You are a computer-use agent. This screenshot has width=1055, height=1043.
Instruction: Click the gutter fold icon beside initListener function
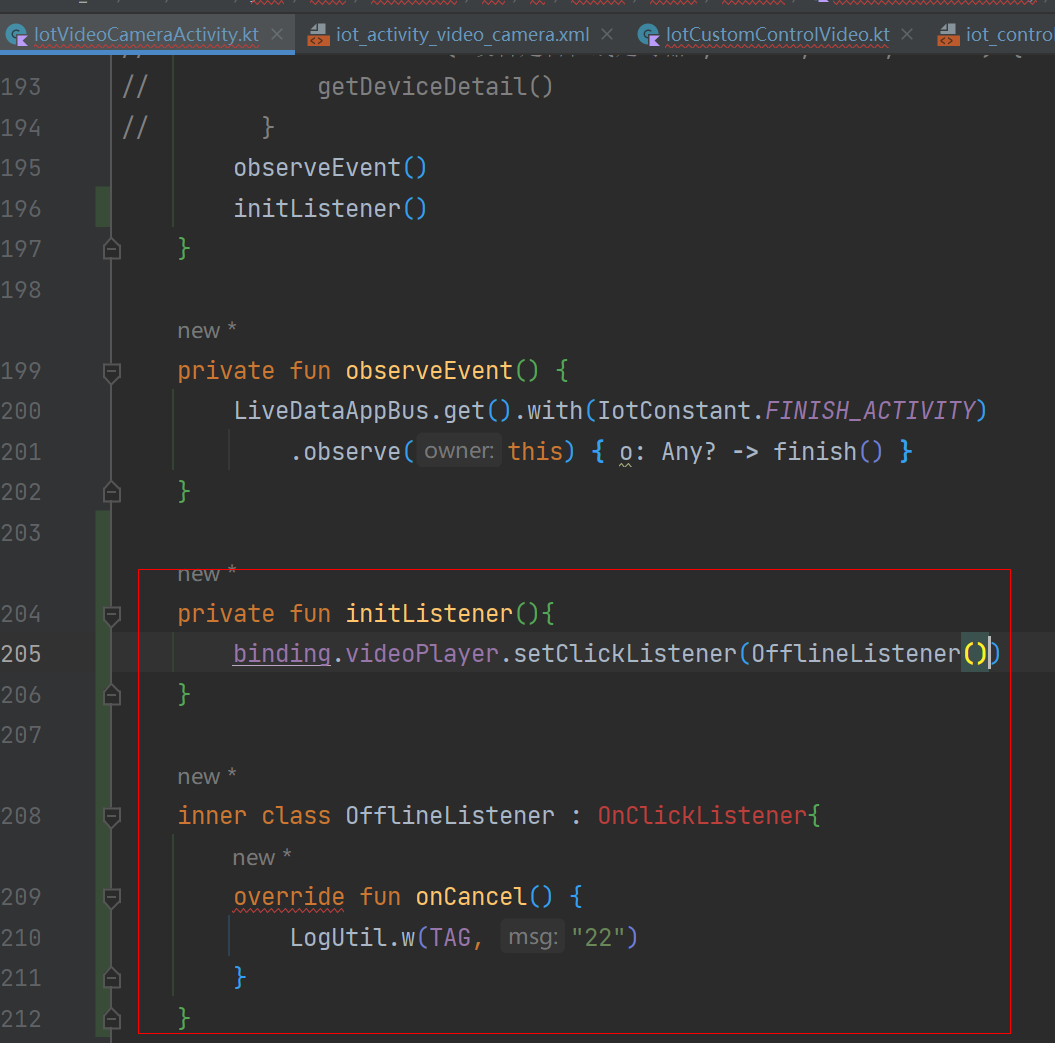(x=111, y=614)
